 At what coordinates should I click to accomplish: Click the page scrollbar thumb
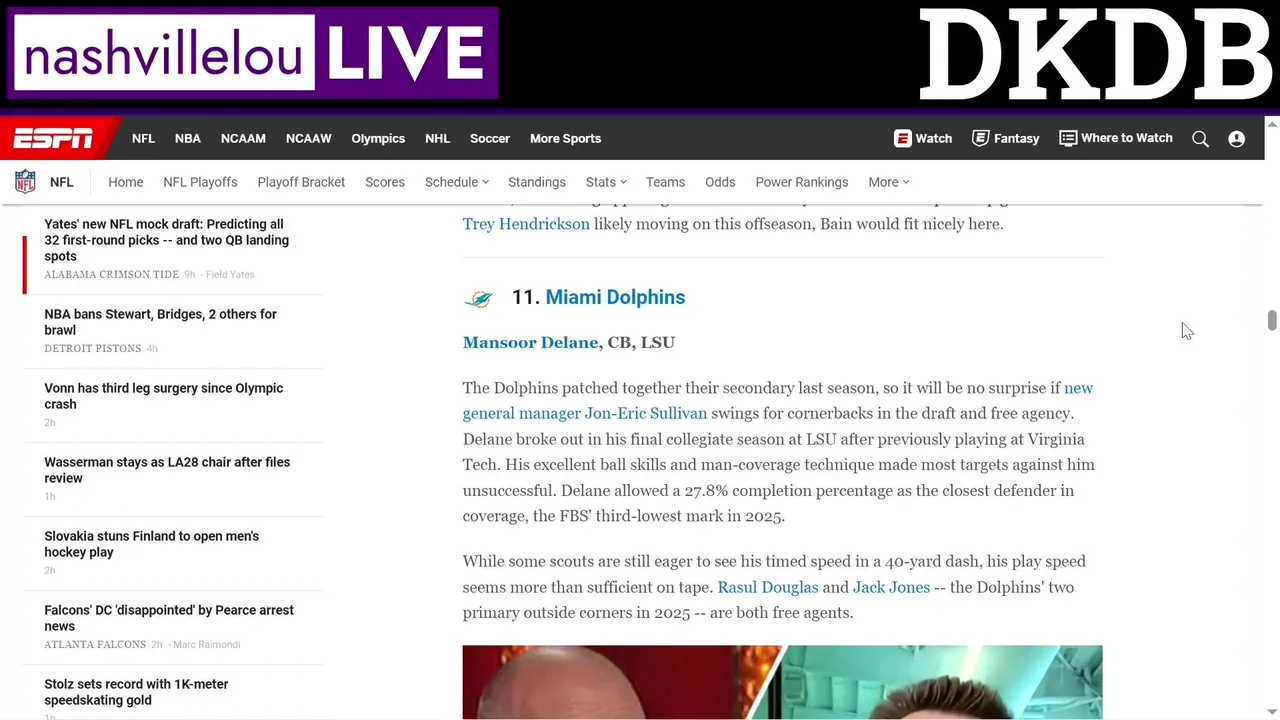click(1272, 320)
